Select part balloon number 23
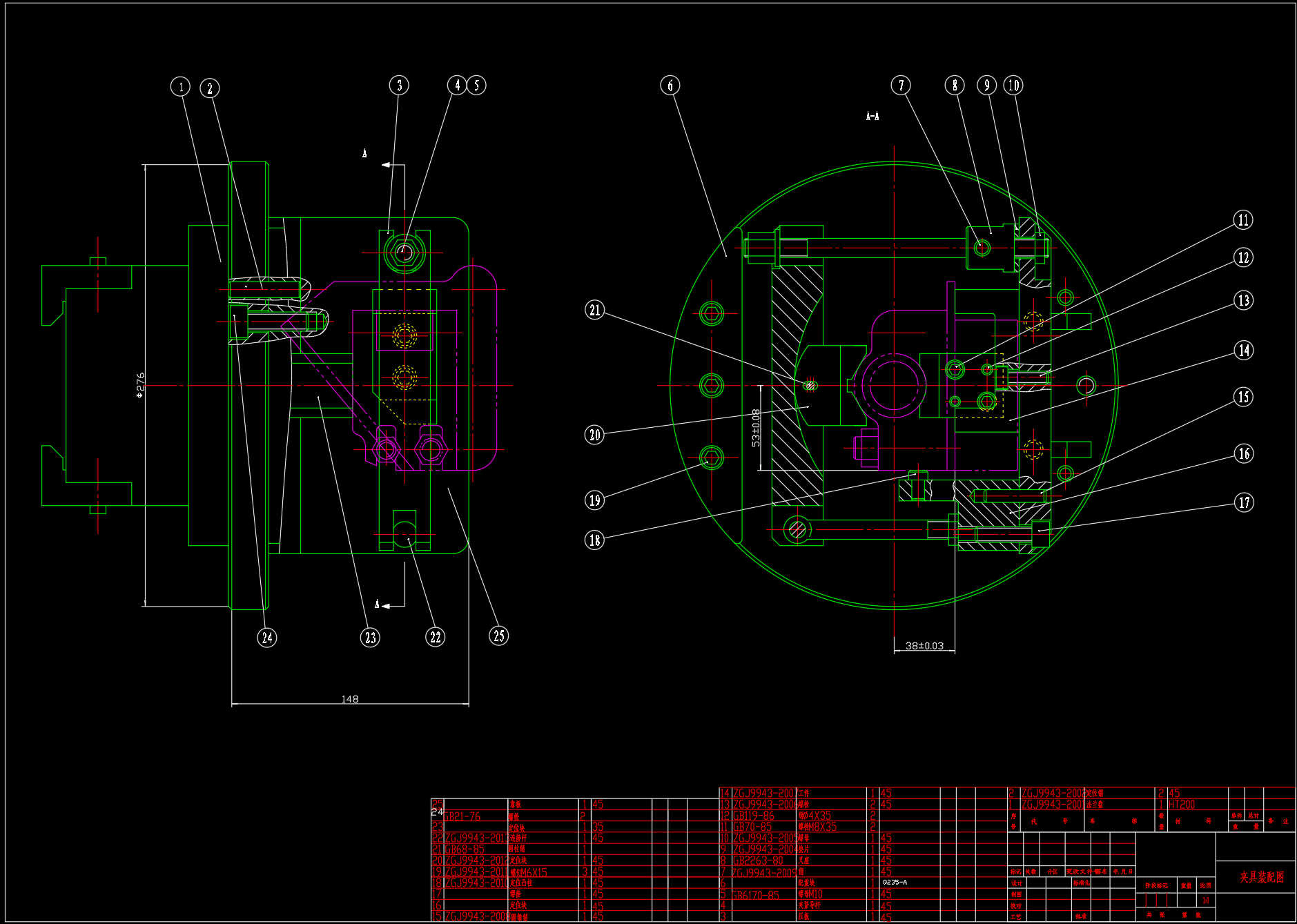1297x924 pixels. tap(371, 638)
